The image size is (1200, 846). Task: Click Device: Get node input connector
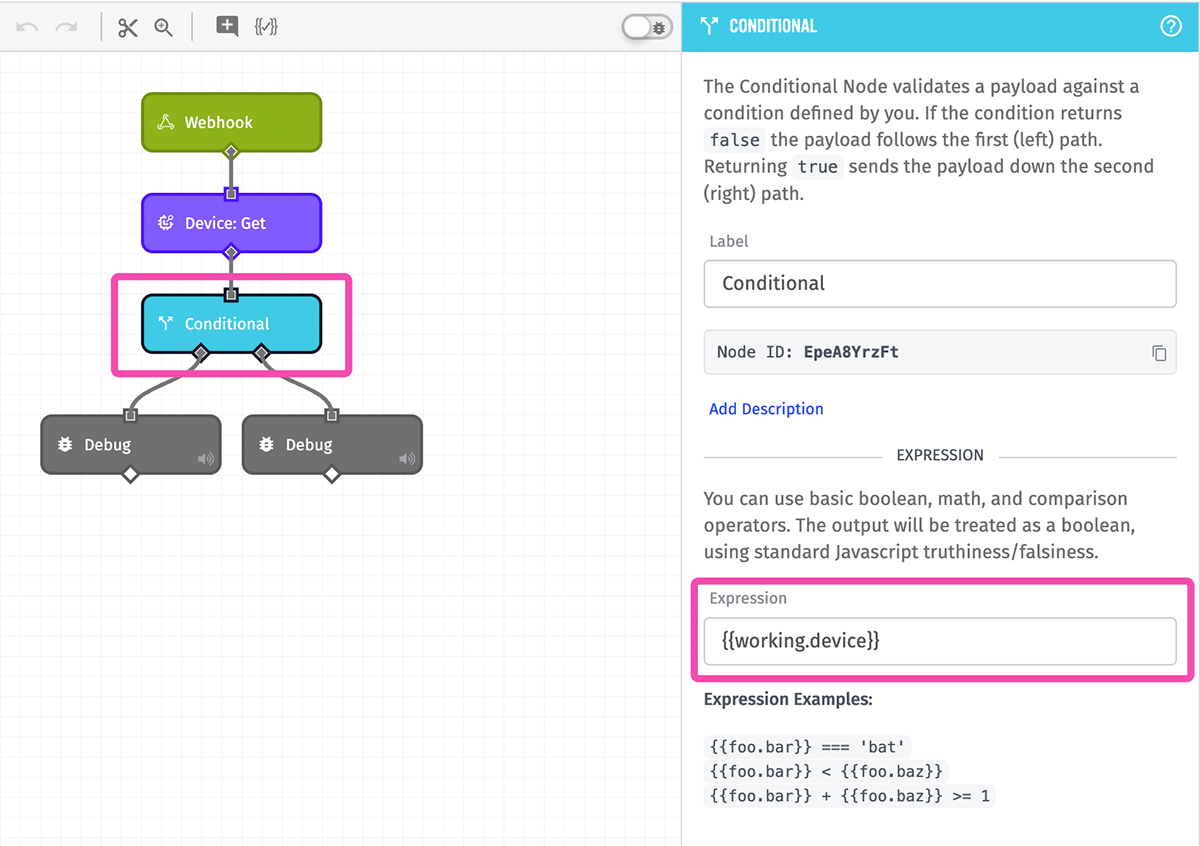tap(231, 193)
